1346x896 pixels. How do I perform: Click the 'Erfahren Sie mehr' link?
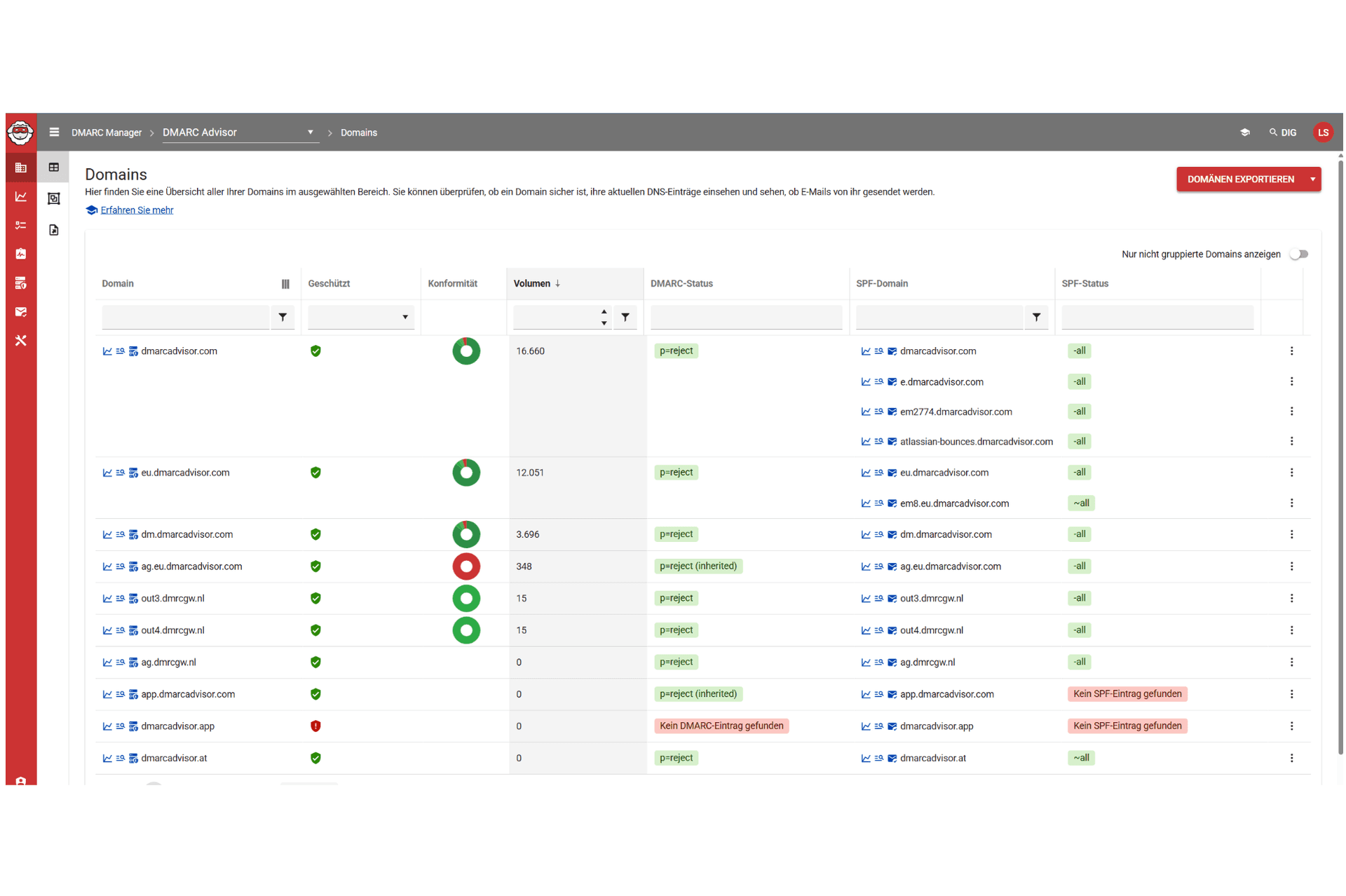click(136, 210)
